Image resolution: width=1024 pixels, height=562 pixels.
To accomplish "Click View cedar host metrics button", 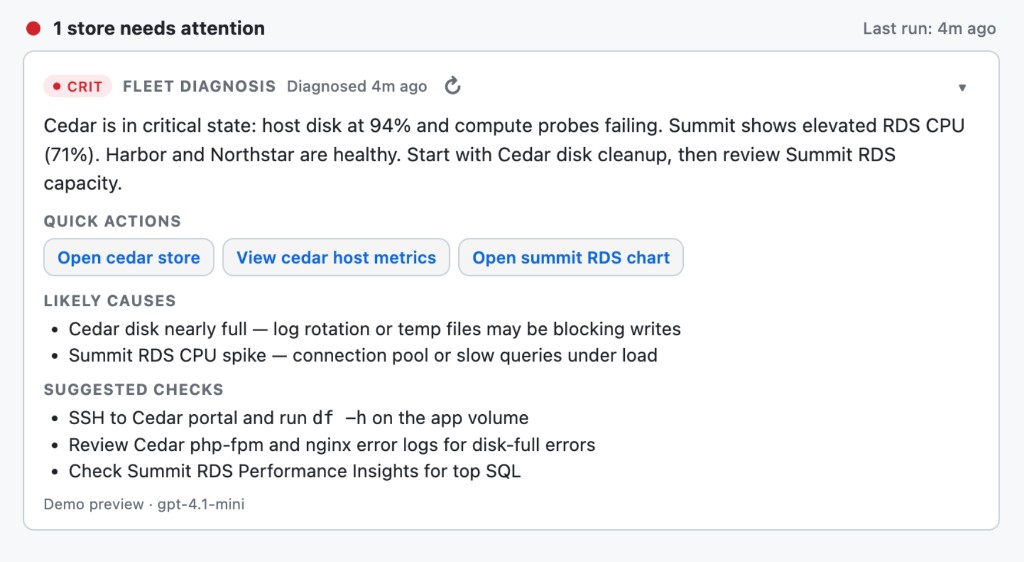I will click(x=336, y=257).
